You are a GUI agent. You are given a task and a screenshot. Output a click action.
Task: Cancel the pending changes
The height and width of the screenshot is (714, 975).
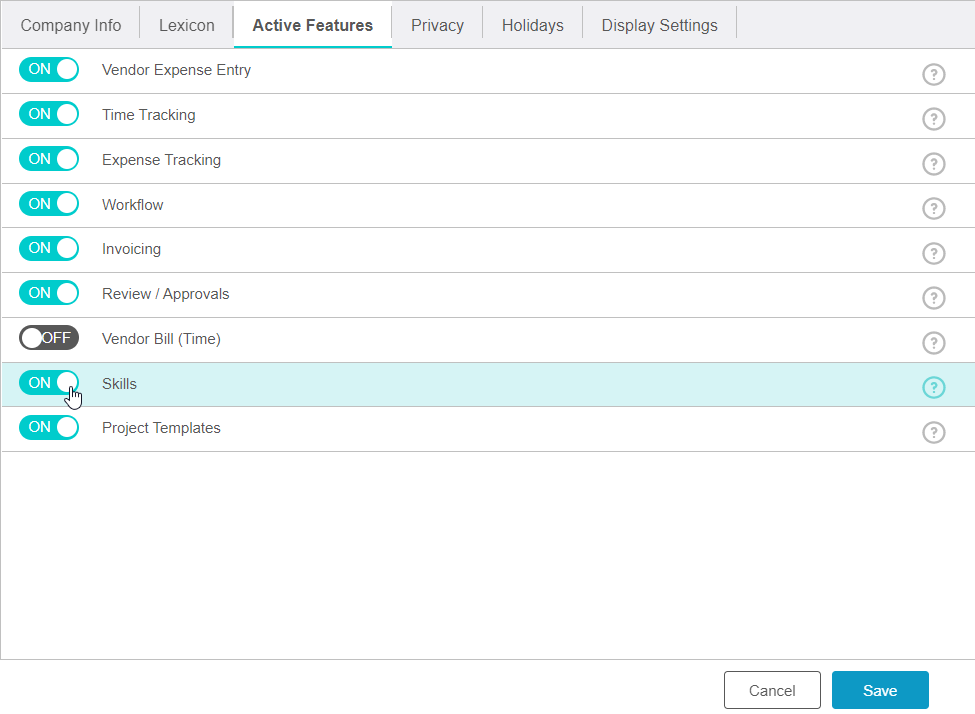[x=772, y=690]
